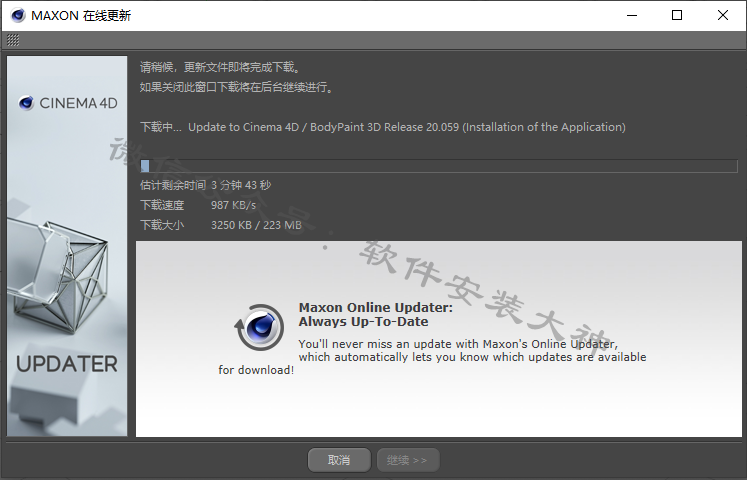Click the download speed value 987 KB/s
Image resolution: width=747 pixels, height=480 pixels.
(233, 205)
